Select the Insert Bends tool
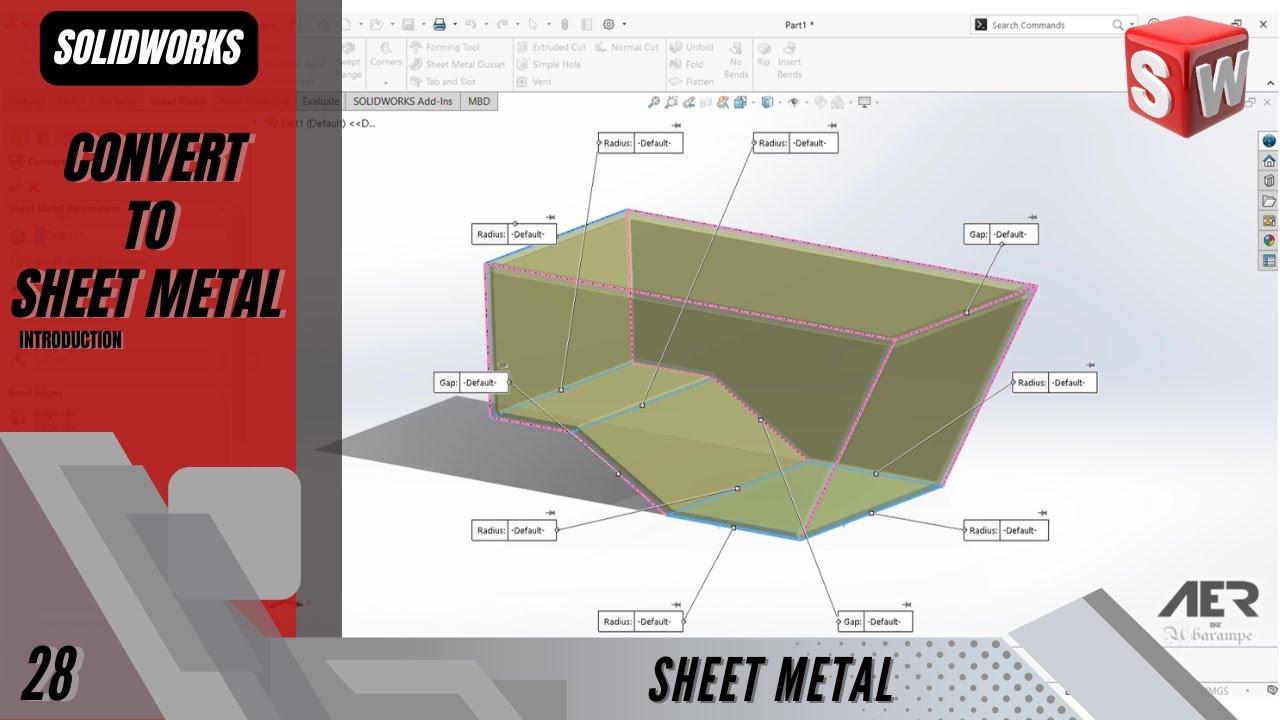The height and width of the screenshot is (720, 1280). coord(789,60)
